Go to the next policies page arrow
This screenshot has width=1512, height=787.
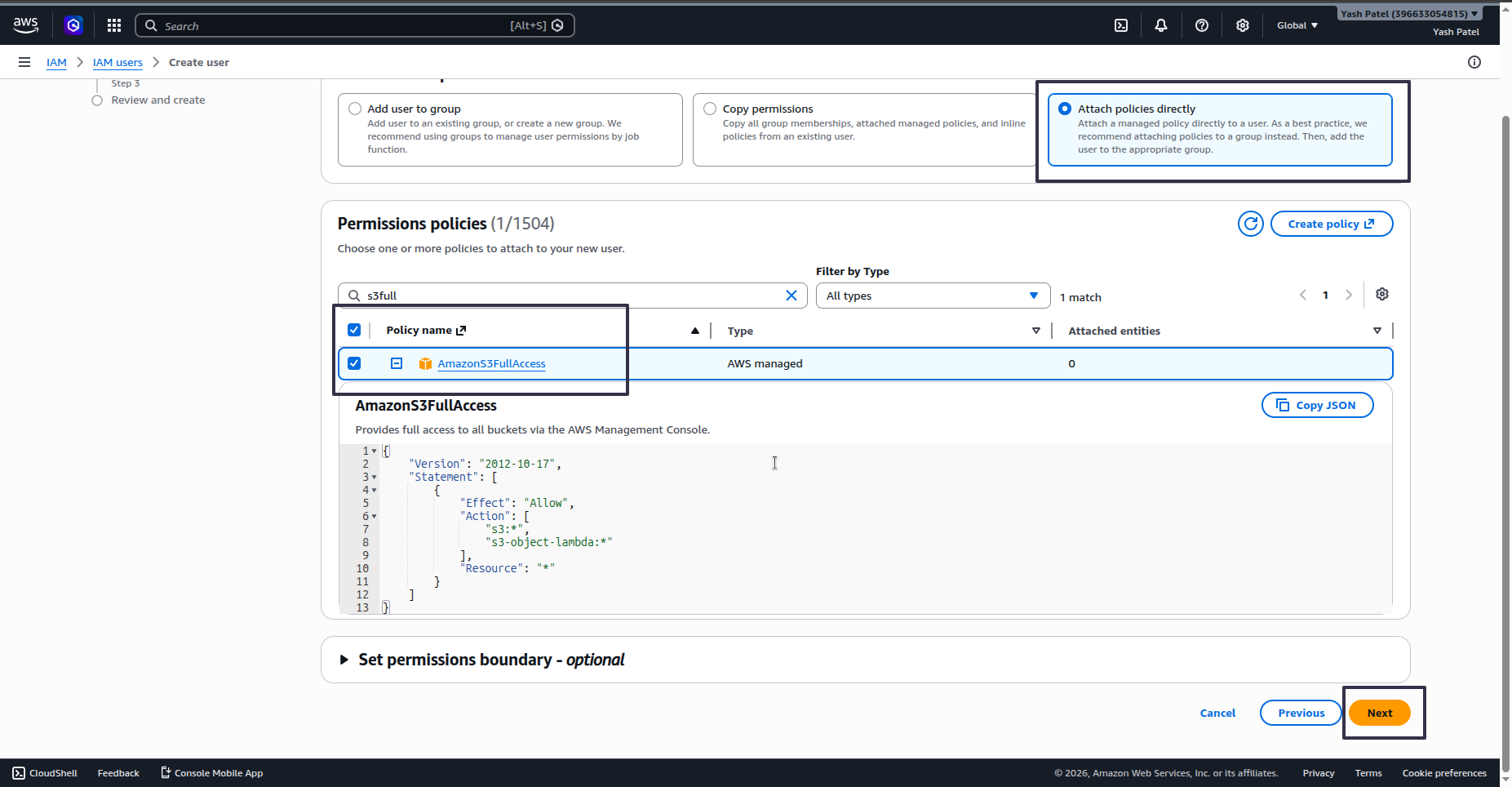[1349, 295]
